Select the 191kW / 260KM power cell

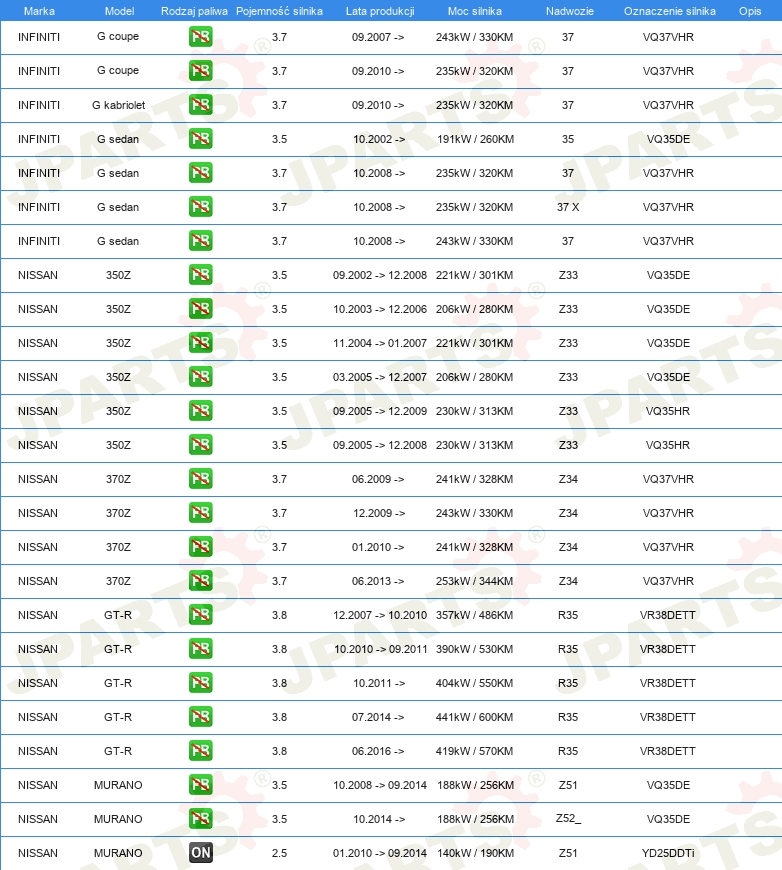pyautogui.click(x=476, y=139)
